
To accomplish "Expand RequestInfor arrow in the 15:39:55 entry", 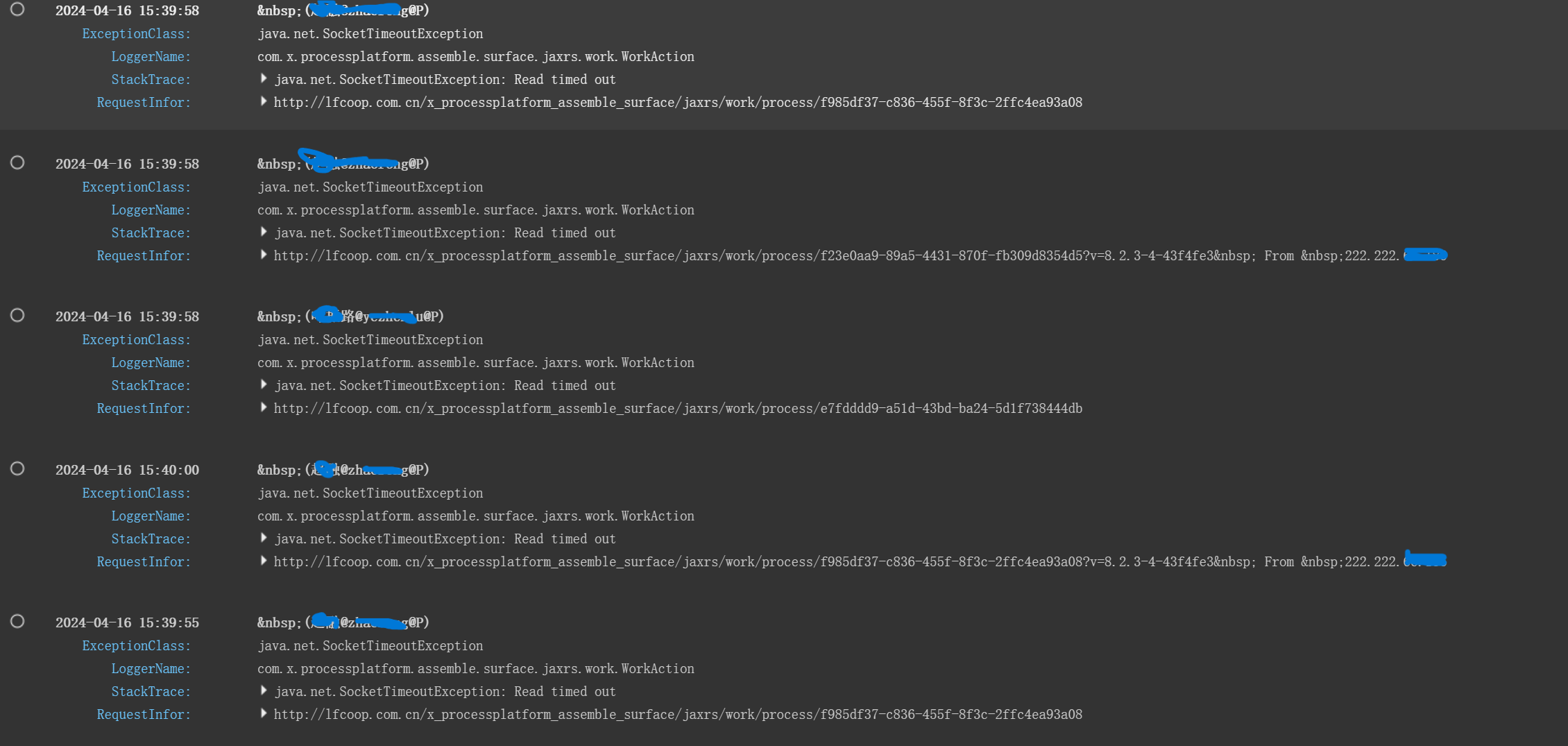I will tap(264, 713).
